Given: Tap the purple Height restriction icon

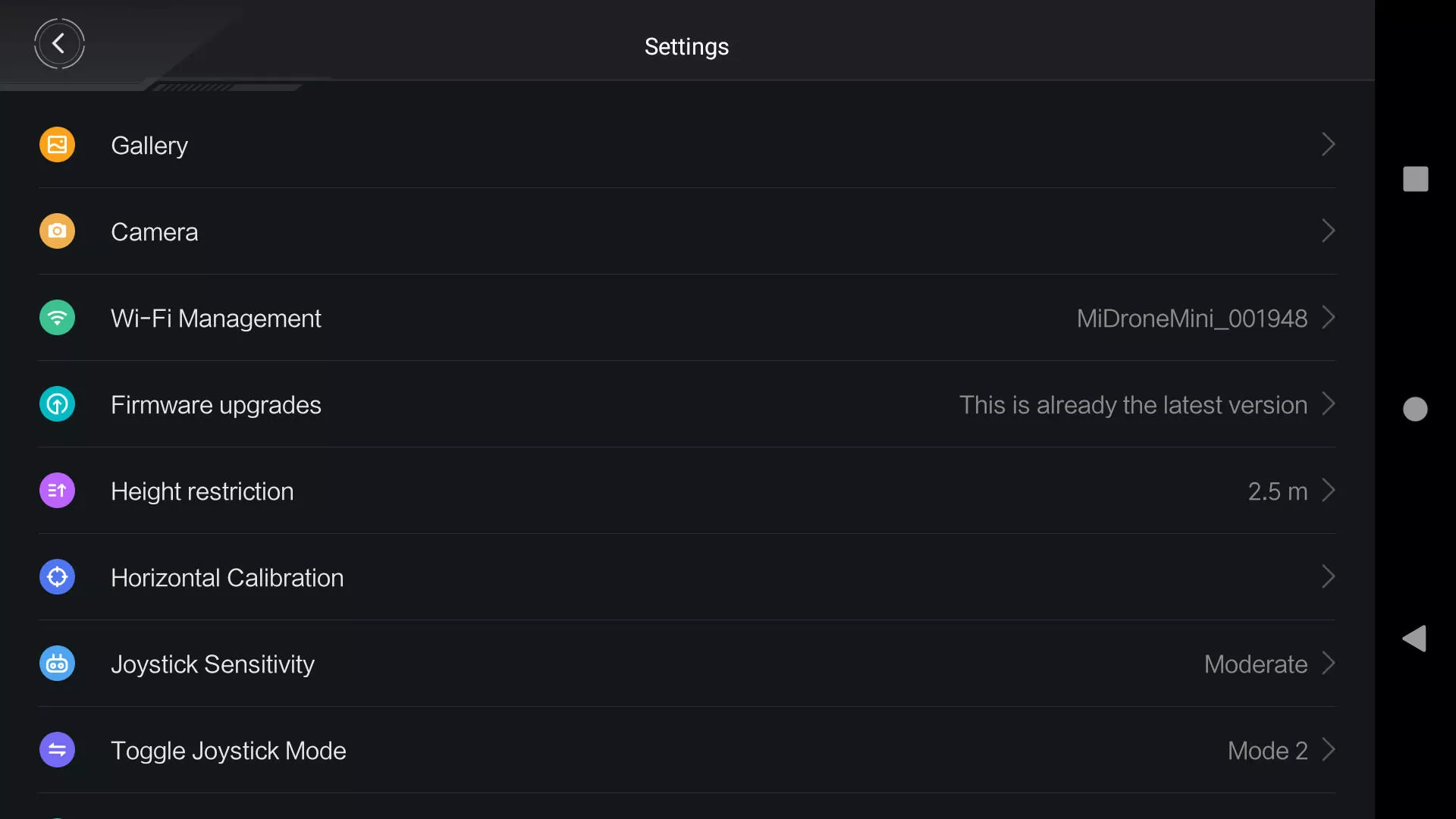Looking at the screenshot, I should click(x=57, y=491).
